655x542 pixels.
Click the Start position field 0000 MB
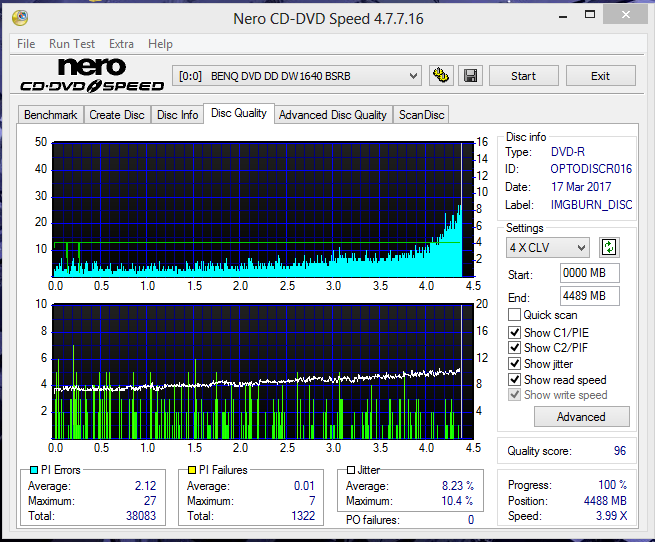[x=589, y=273]
